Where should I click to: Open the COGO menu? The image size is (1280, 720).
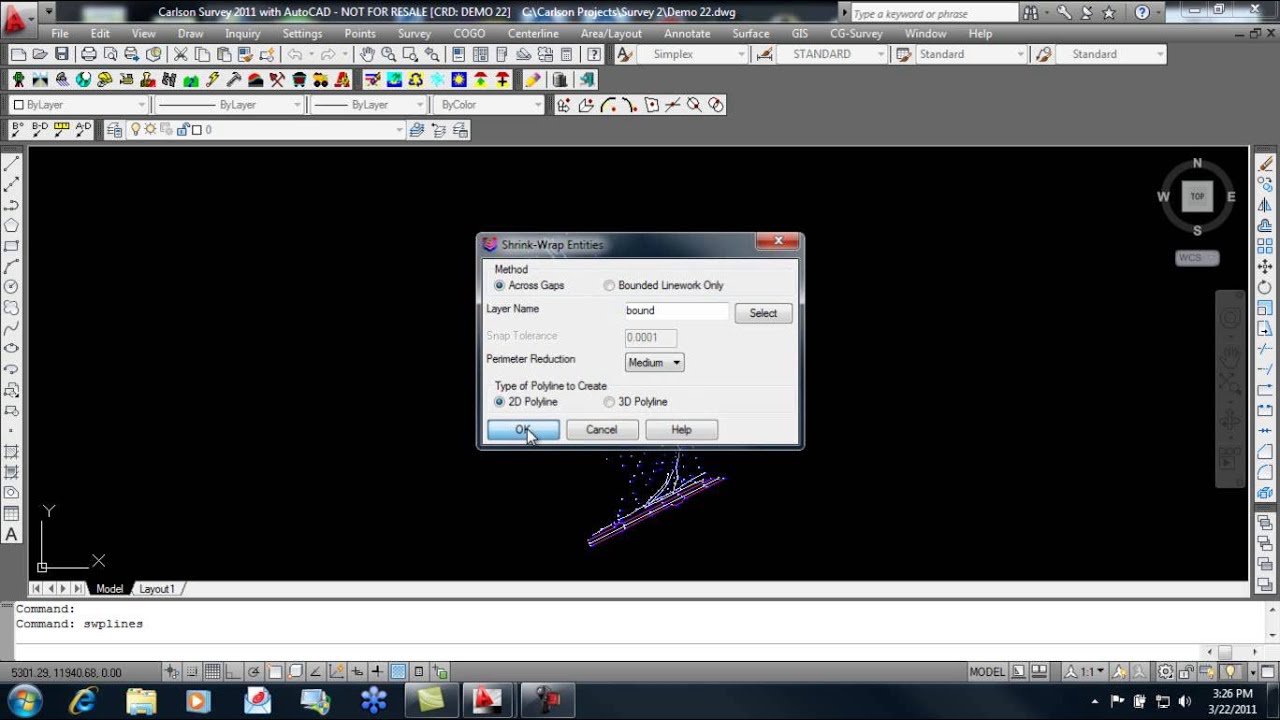coord(469,33)
